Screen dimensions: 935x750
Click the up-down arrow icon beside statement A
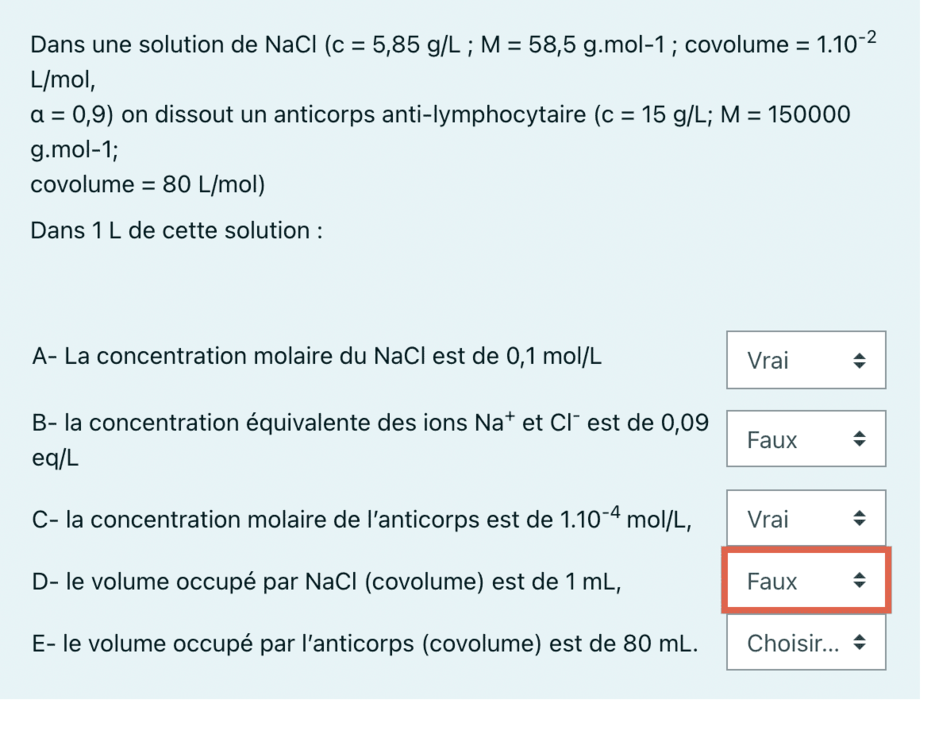[x=858, y=360]
